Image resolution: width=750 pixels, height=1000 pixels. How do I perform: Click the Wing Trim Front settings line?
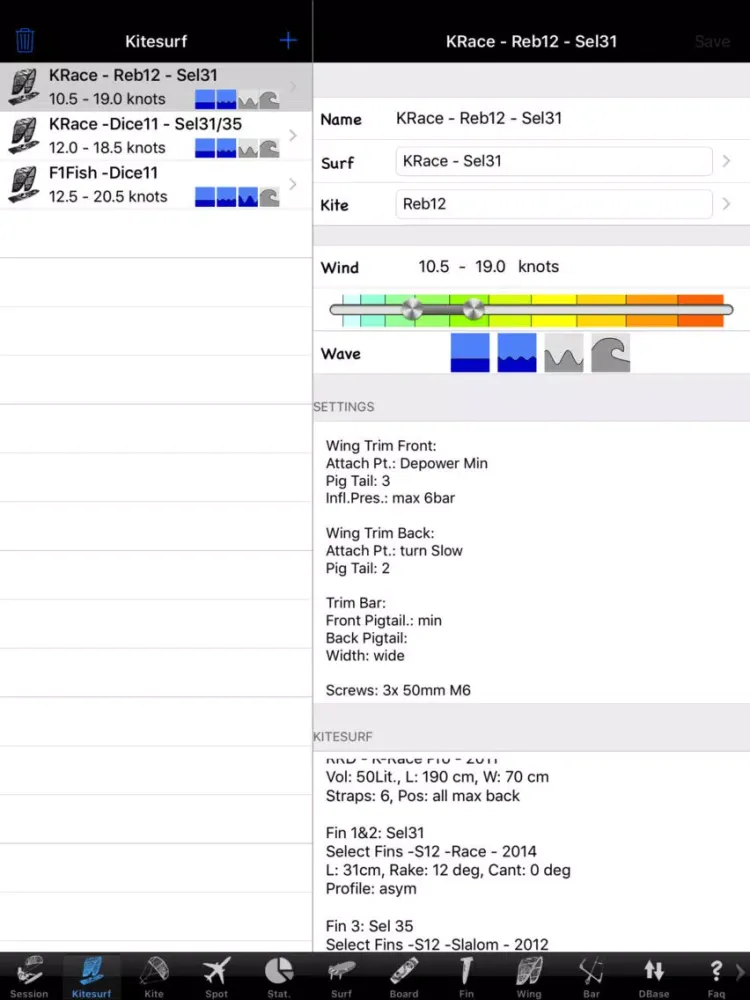coord(381,446)
